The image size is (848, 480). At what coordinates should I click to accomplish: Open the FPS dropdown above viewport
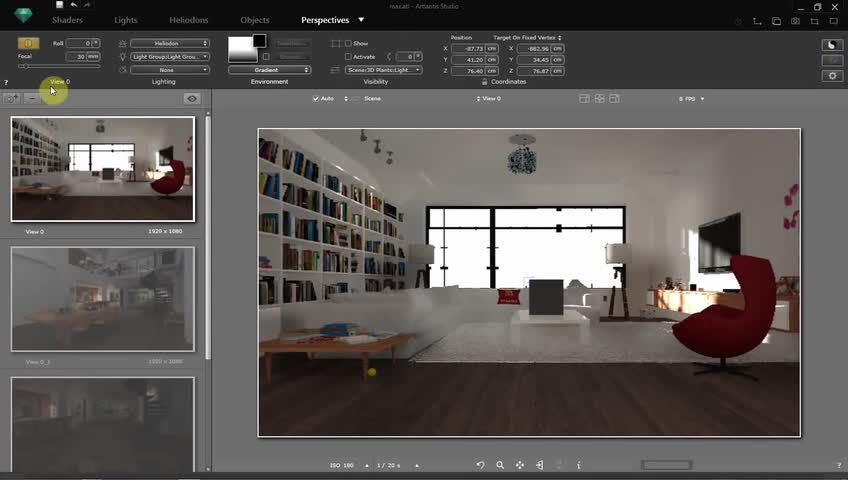692,99
